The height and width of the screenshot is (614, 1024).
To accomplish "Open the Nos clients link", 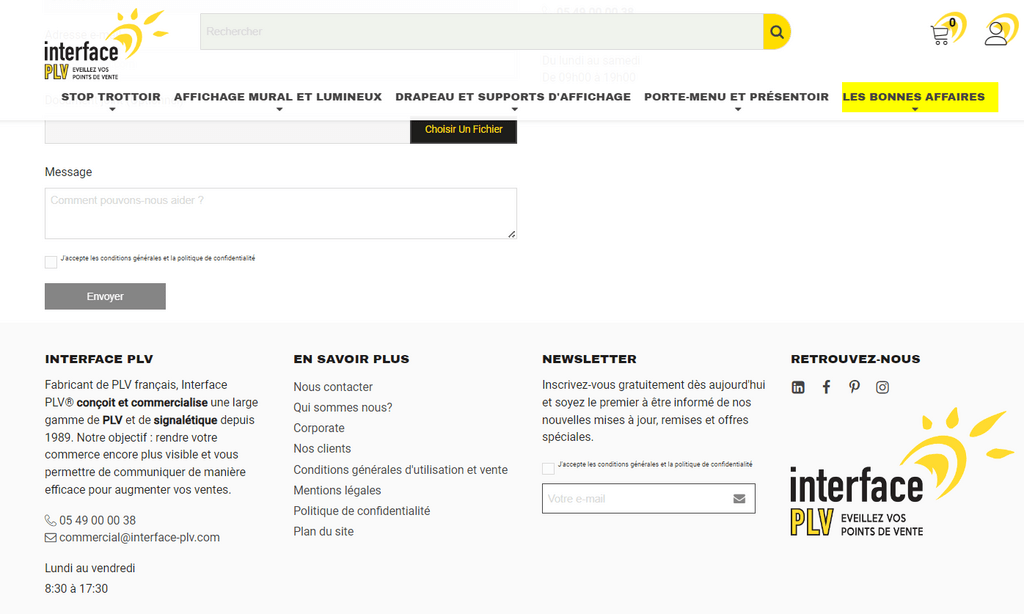I will pos(322,449).
